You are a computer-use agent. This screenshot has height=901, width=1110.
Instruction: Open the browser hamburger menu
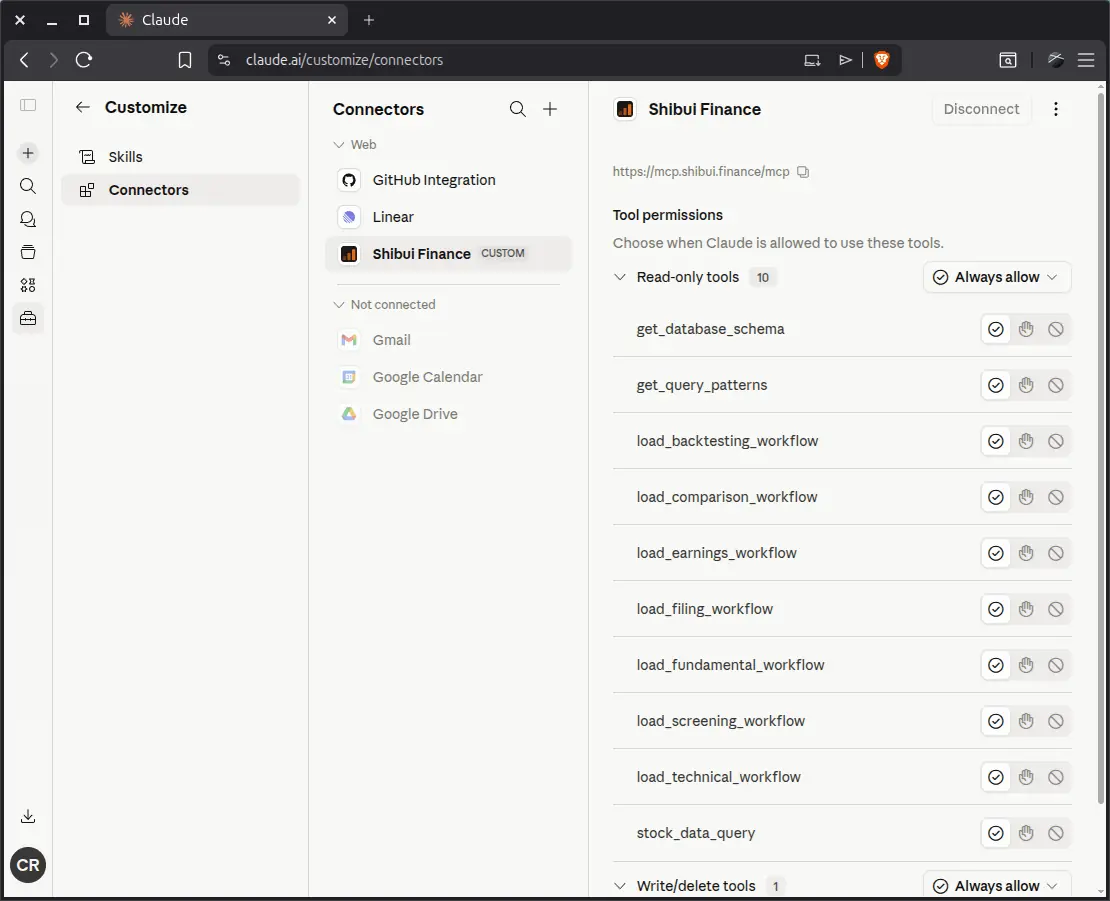[1086, 60]
